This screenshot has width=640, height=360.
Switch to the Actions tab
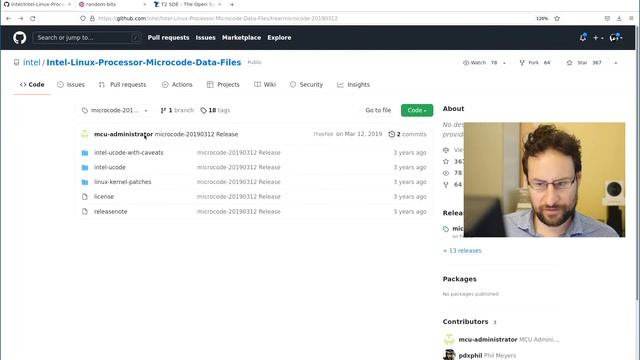[177, 84]
